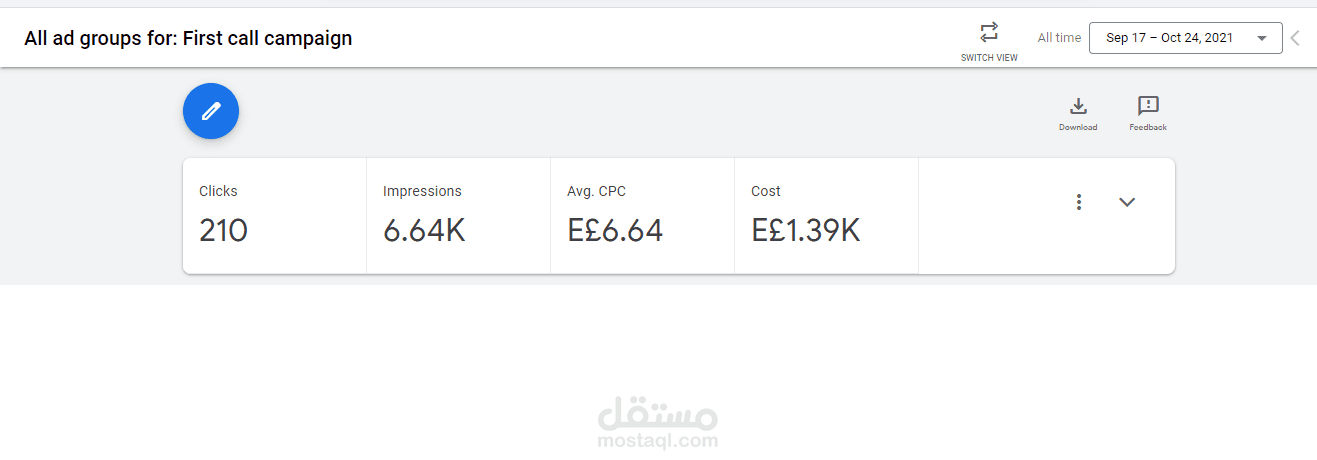This screenshot has width=1317, height=460.
Task: Click the Download icon
Action: (1078, 106)
